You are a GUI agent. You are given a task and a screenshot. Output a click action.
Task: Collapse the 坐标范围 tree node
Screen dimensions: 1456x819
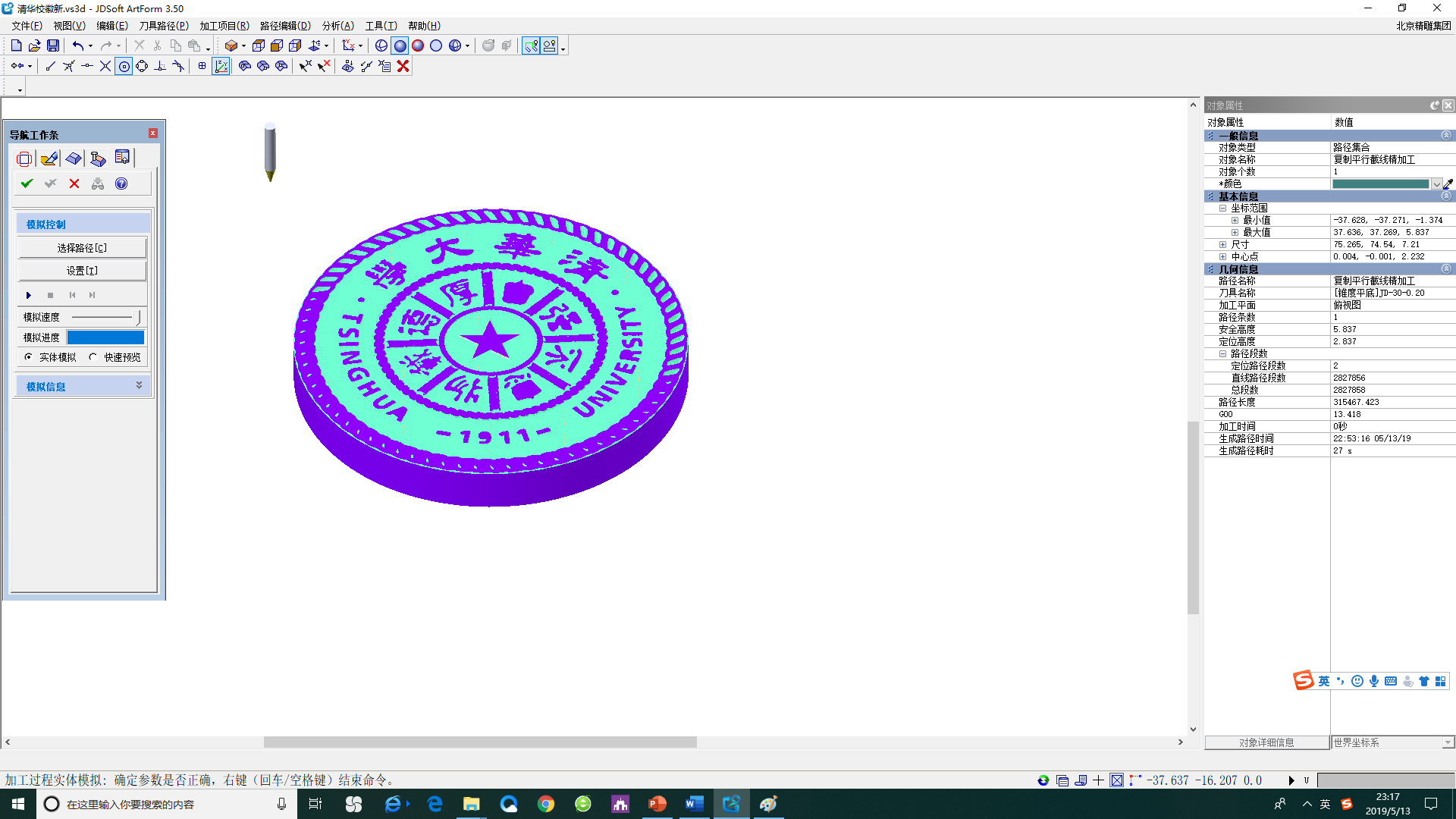[x=1222, y=208]
